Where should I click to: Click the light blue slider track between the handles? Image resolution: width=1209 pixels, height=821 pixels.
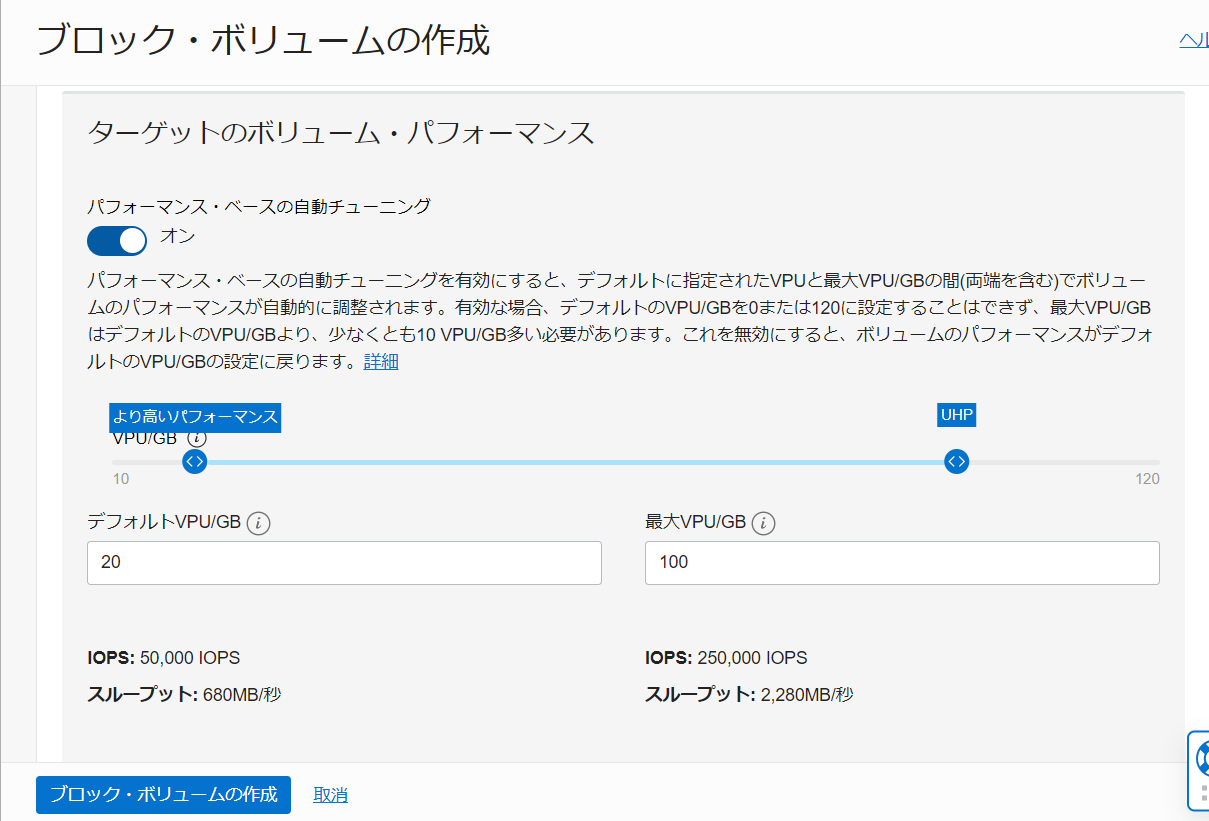[575, 462]
